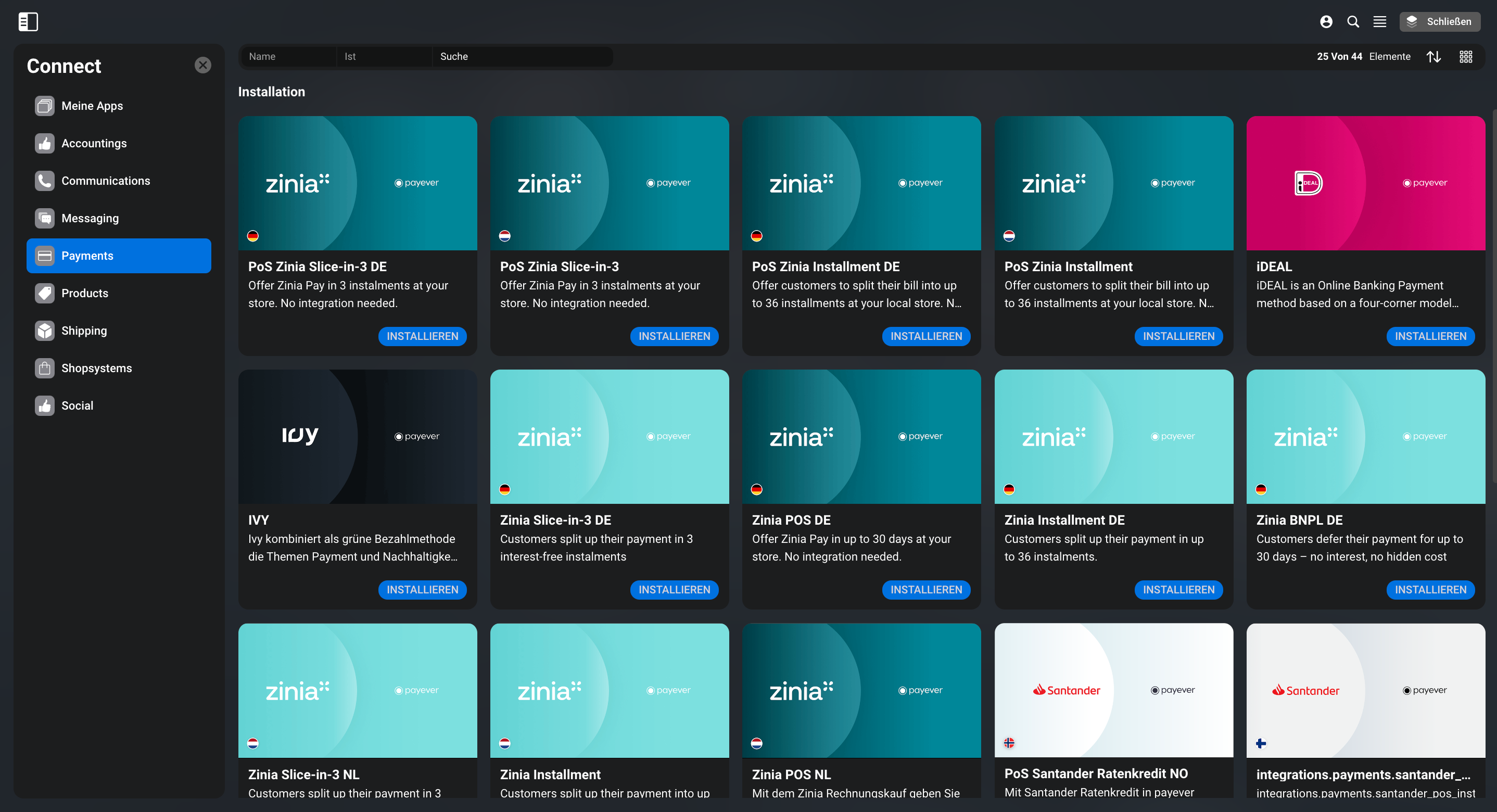Click the Accountings thumbs-up icon

coord(45,144)
